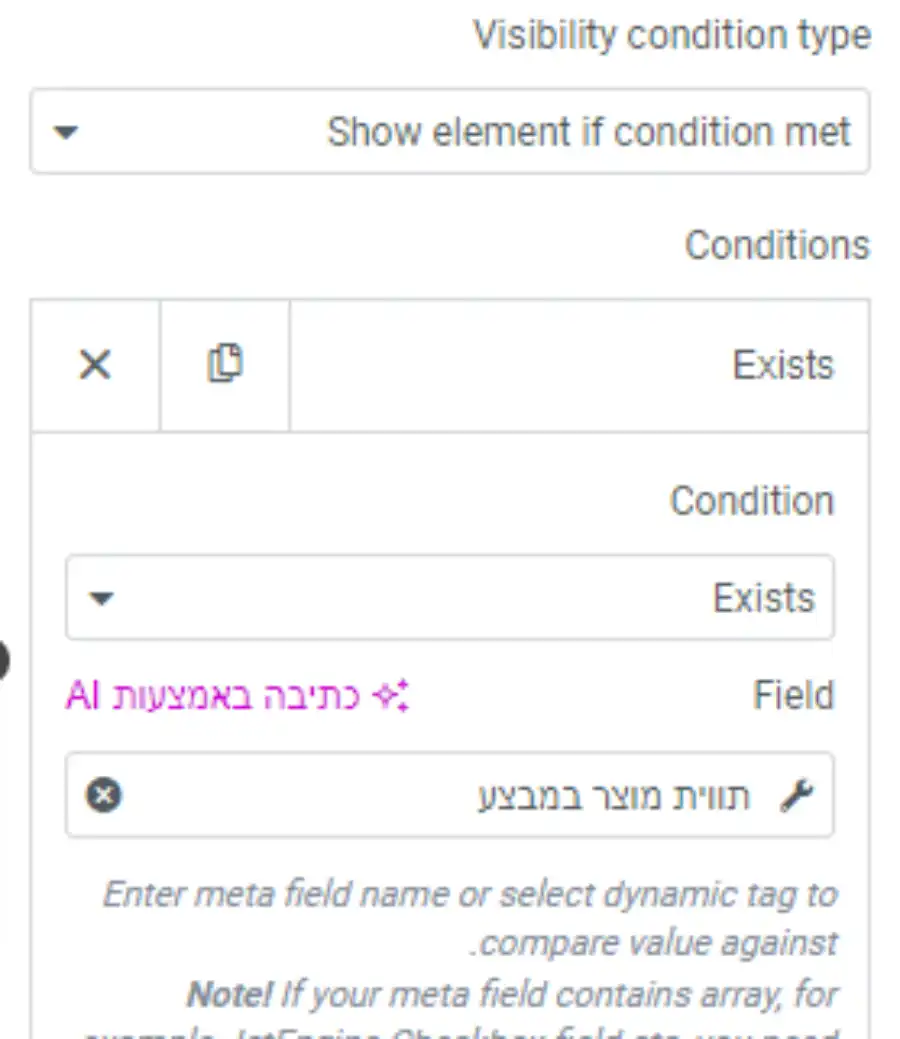The width and height of the screenshot is (900, 1039).
Task: Duplicate the Exists condition item
Action: (225, 363)
